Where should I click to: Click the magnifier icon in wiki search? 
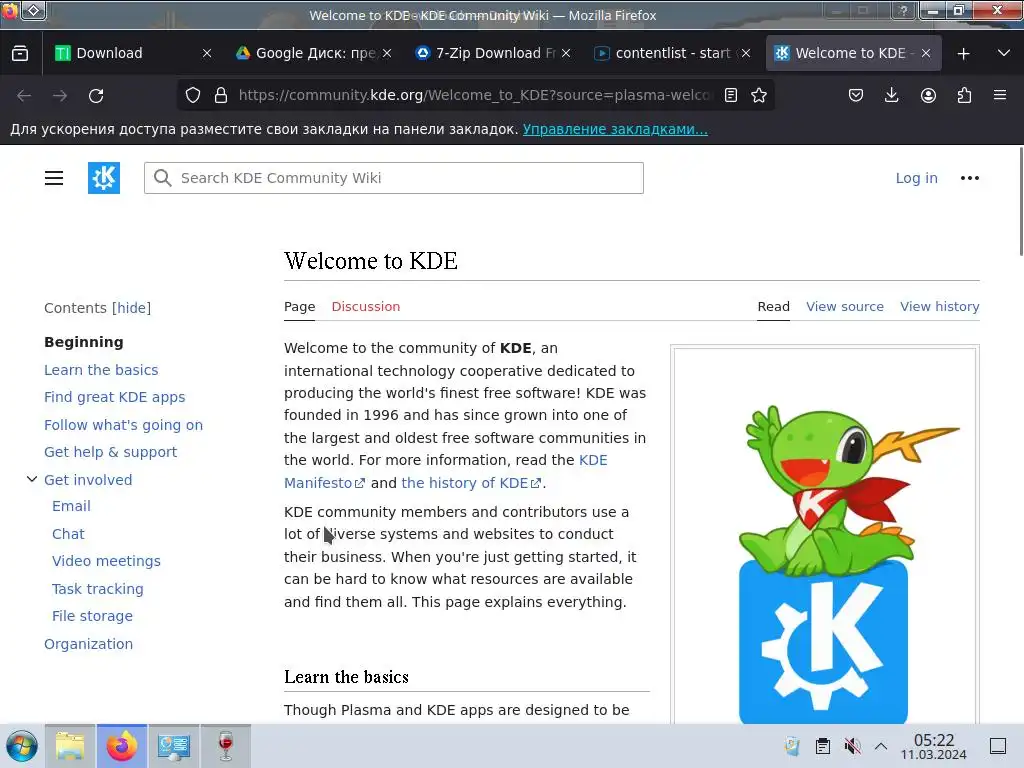pos(163,178)
